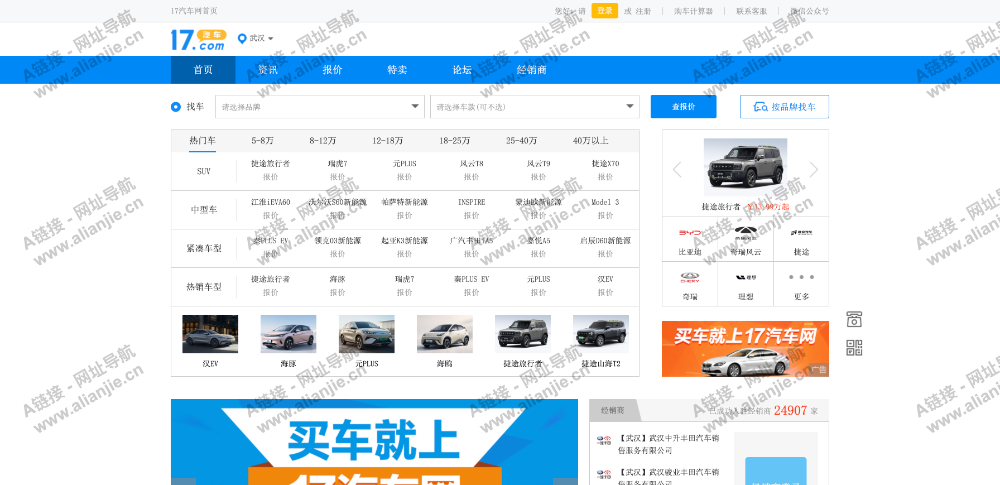Screen dimensions: 1000x485
Task: Click the yellow 登录 button
Action: [605, 11]
